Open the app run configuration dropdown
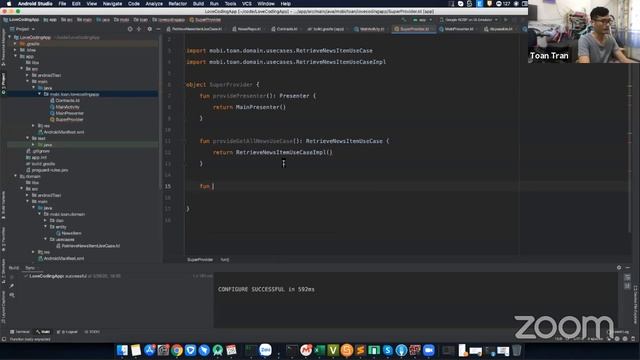Screen dimensions: 640x360 (422, 20)
